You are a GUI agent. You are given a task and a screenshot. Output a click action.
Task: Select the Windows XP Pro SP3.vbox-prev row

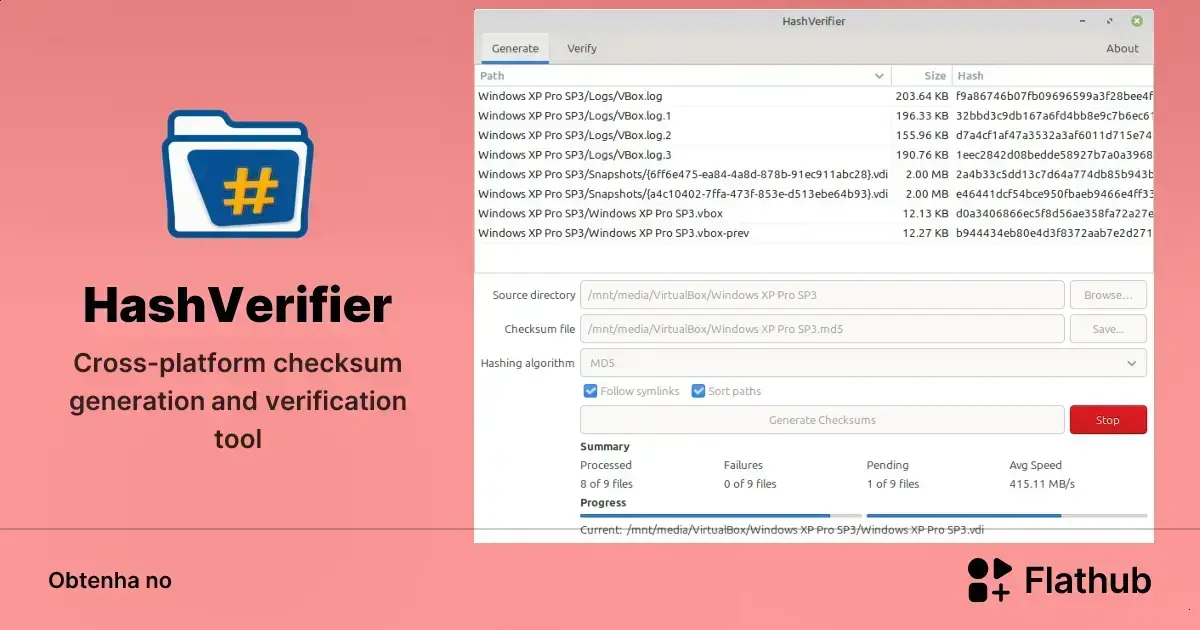click(x=814, y=233)
